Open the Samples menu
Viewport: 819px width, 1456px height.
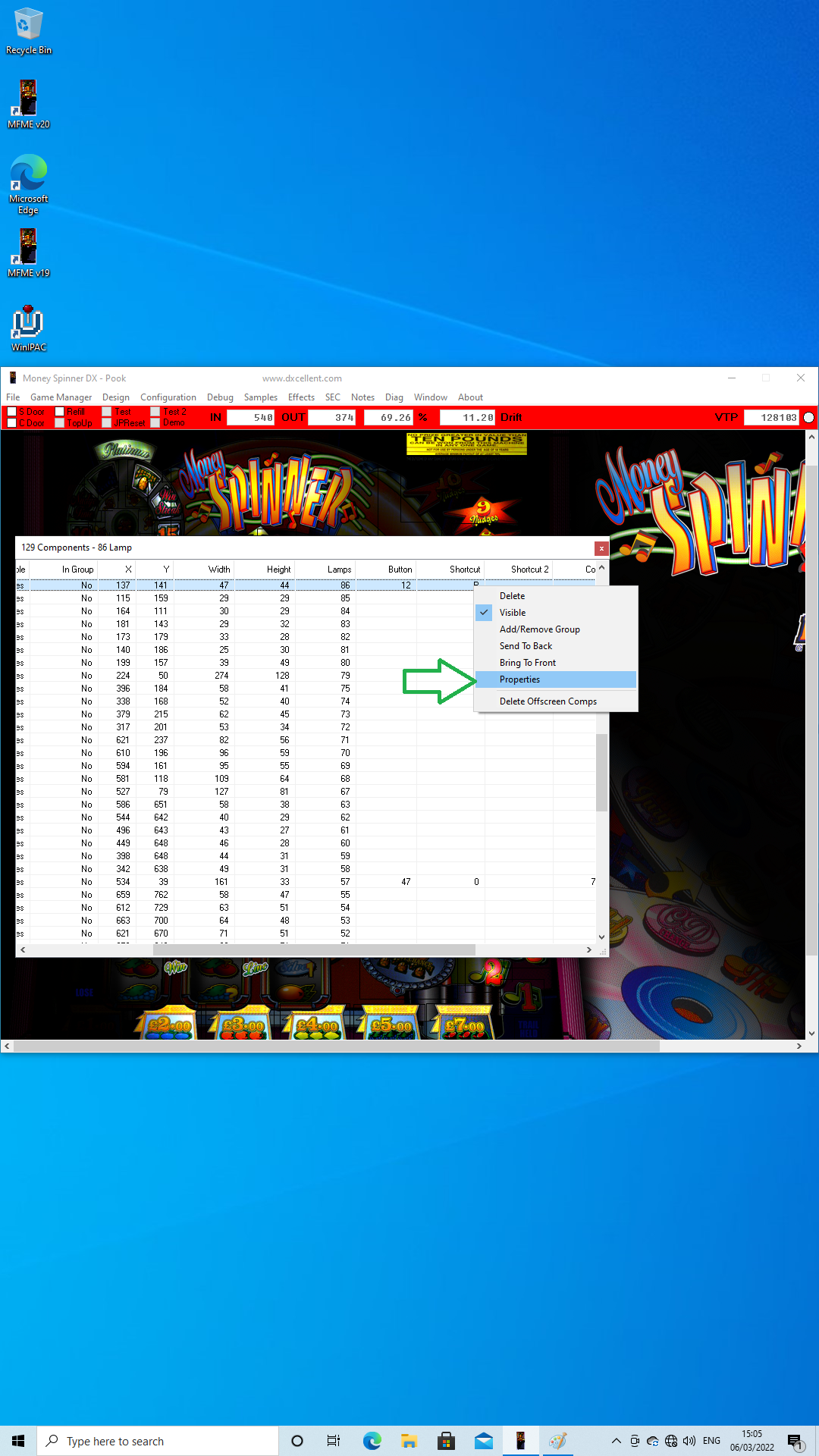pyautogui.click(x=261, y=397)
